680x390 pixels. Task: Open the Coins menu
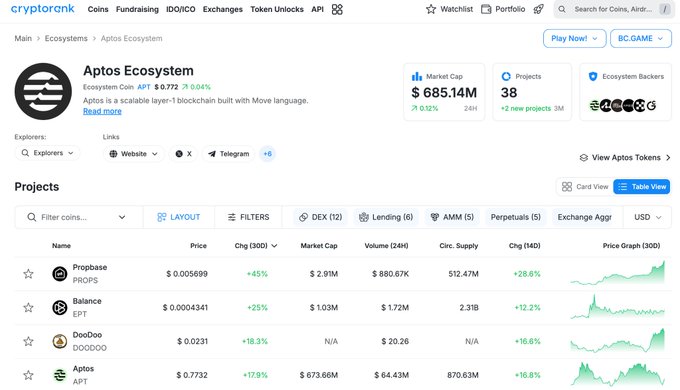98,9
